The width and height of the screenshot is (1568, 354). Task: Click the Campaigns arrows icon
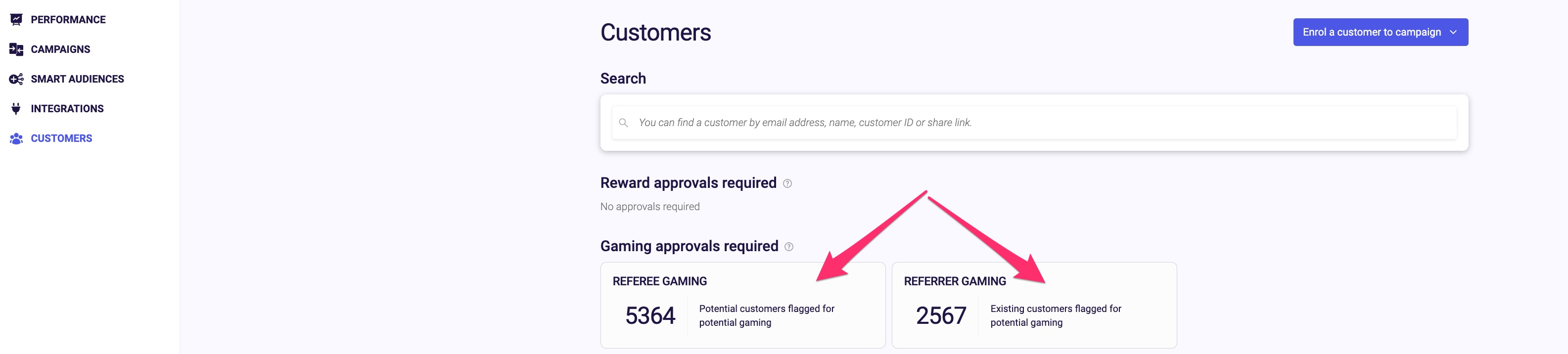(x=16, y=49)
